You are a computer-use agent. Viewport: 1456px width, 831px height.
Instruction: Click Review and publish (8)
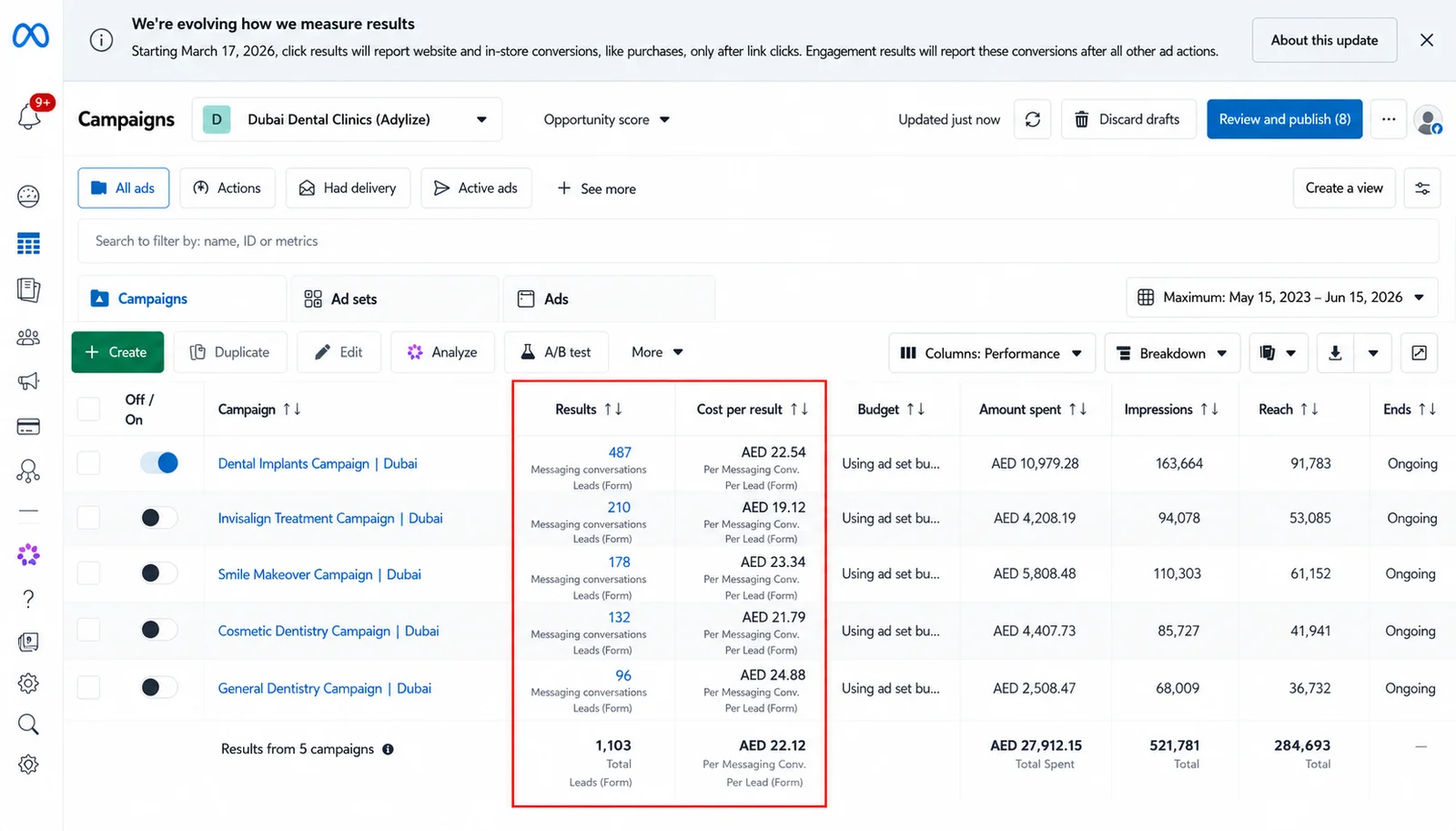[1284, 119]
